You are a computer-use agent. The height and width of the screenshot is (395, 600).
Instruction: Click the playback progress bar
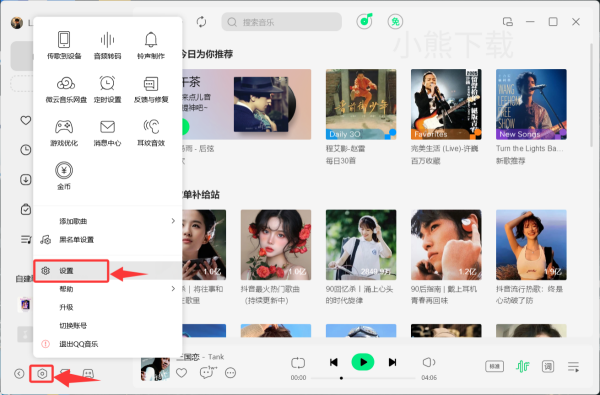tap(363, 378)
